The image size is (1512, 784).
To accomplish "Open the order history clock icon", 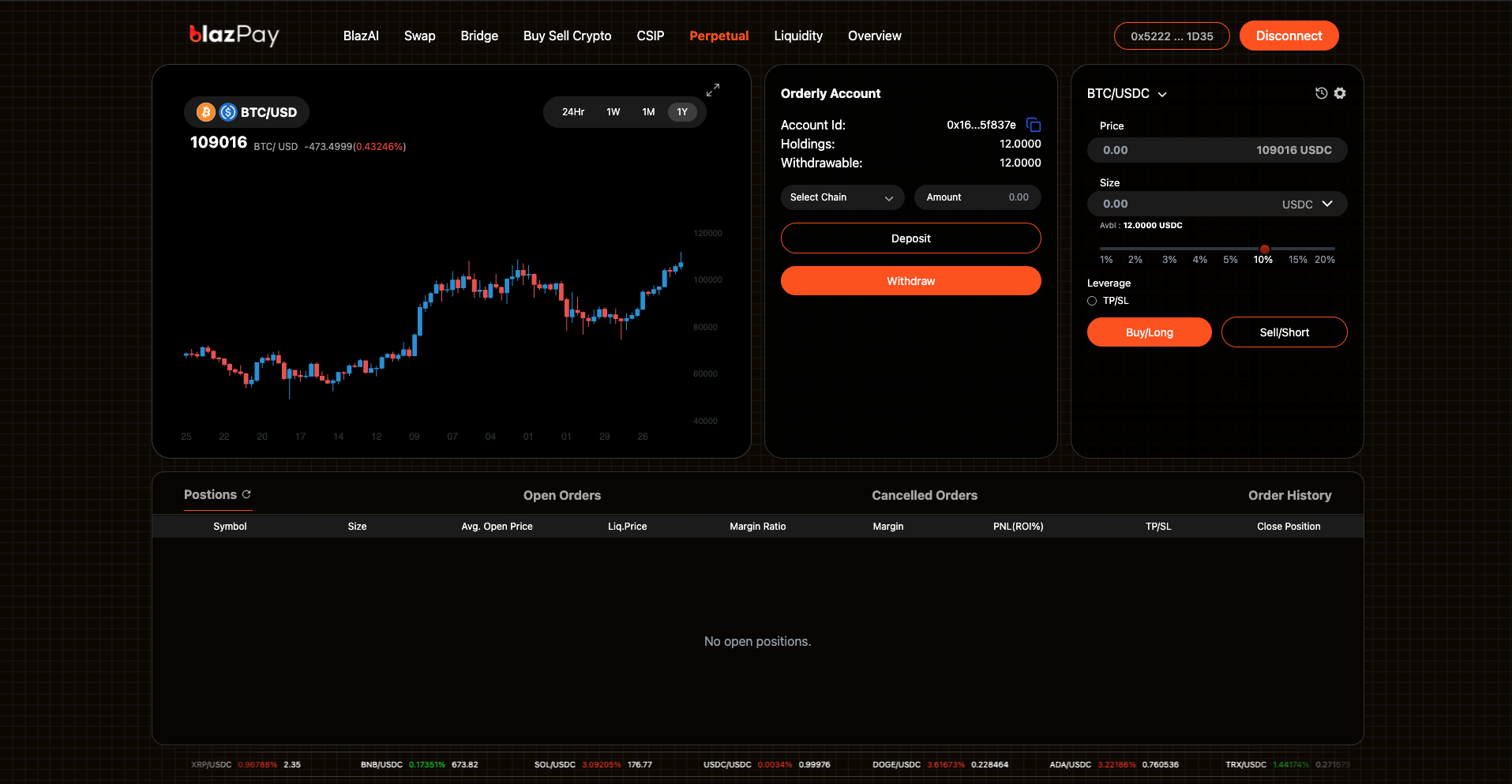I will pos(1321,93).
